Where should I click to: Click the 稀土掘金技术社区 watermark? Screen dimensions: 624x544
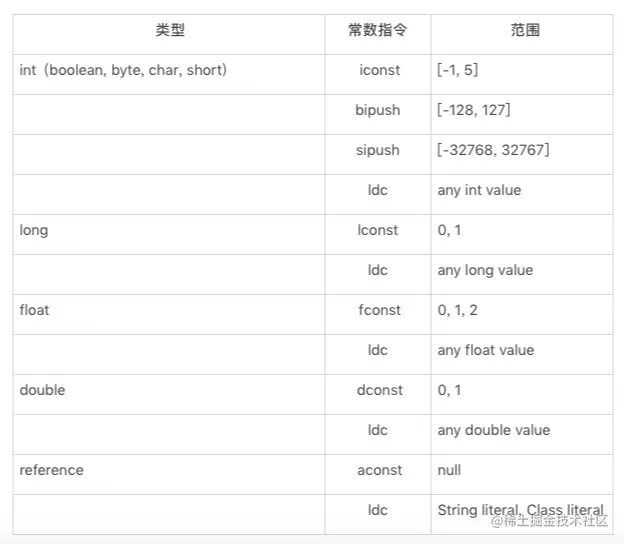coord(549,521)
